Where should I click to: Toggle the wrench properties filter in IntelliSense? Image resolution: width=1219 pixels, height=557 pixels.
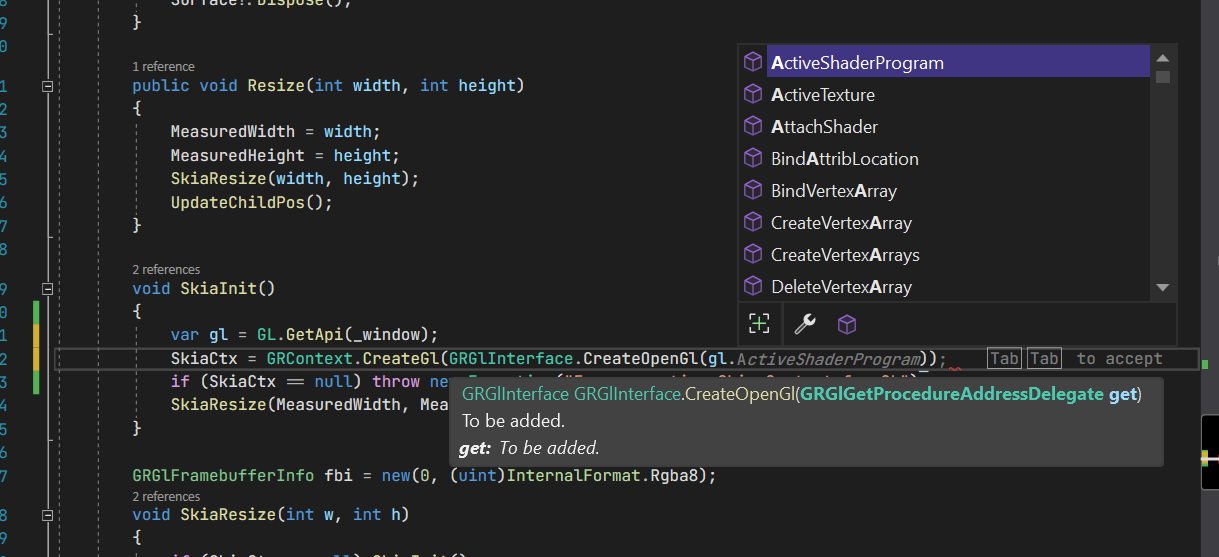pyautogui.click(x=804, y=324)
